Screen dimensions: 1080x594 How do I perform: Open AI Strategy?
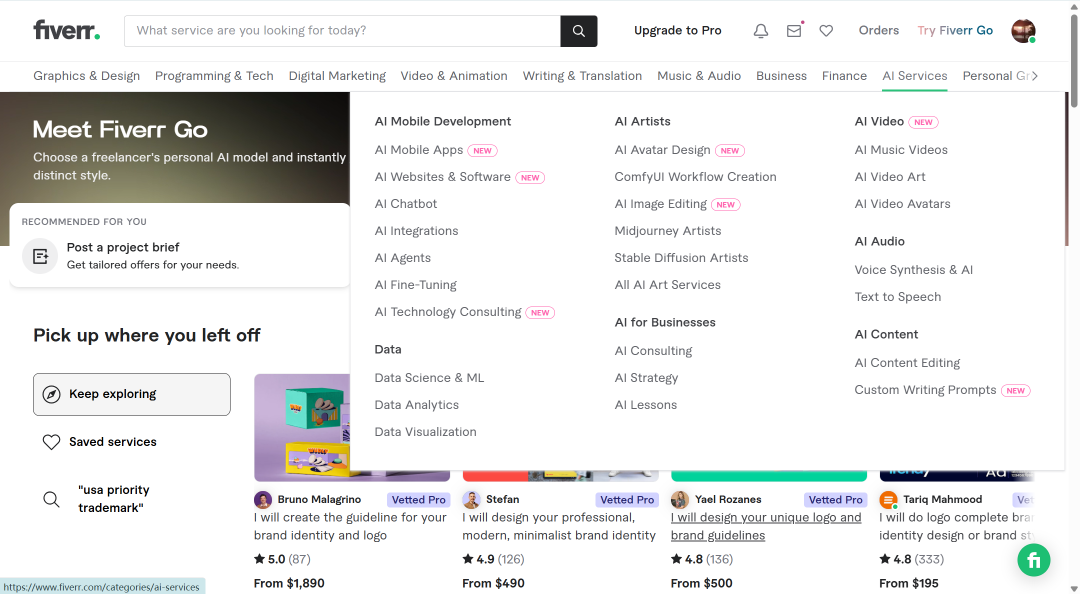[x=646, y=378]
